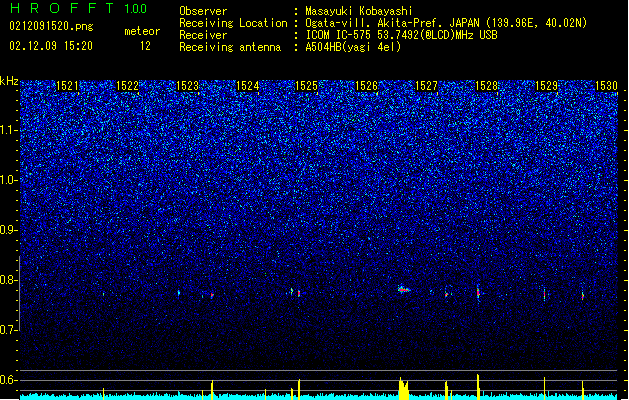Click the Receiving antenna label
629x400 pixels.
[230, 47]
